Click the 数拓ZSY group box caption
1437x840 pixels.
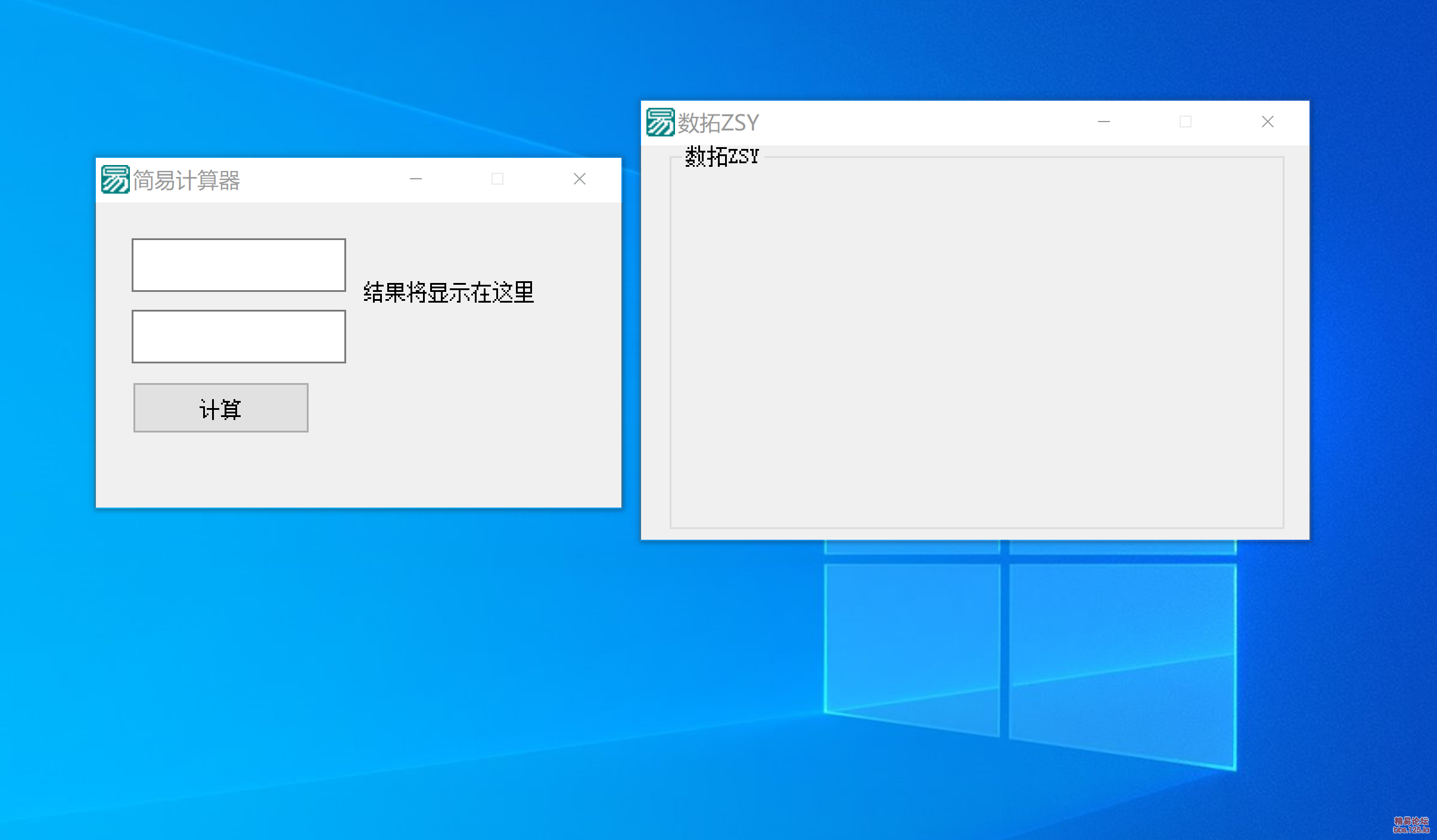[x=721, y=157]
